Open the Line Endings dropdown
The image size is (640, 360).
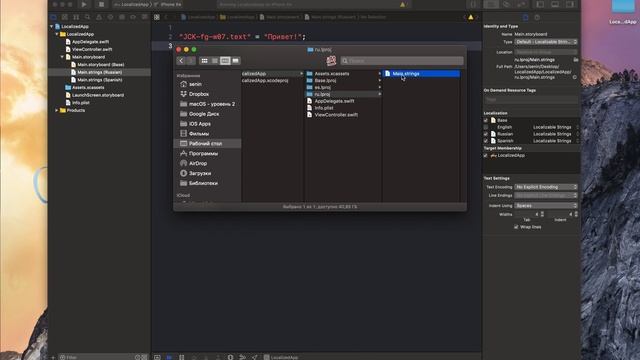tap(546, 196)
